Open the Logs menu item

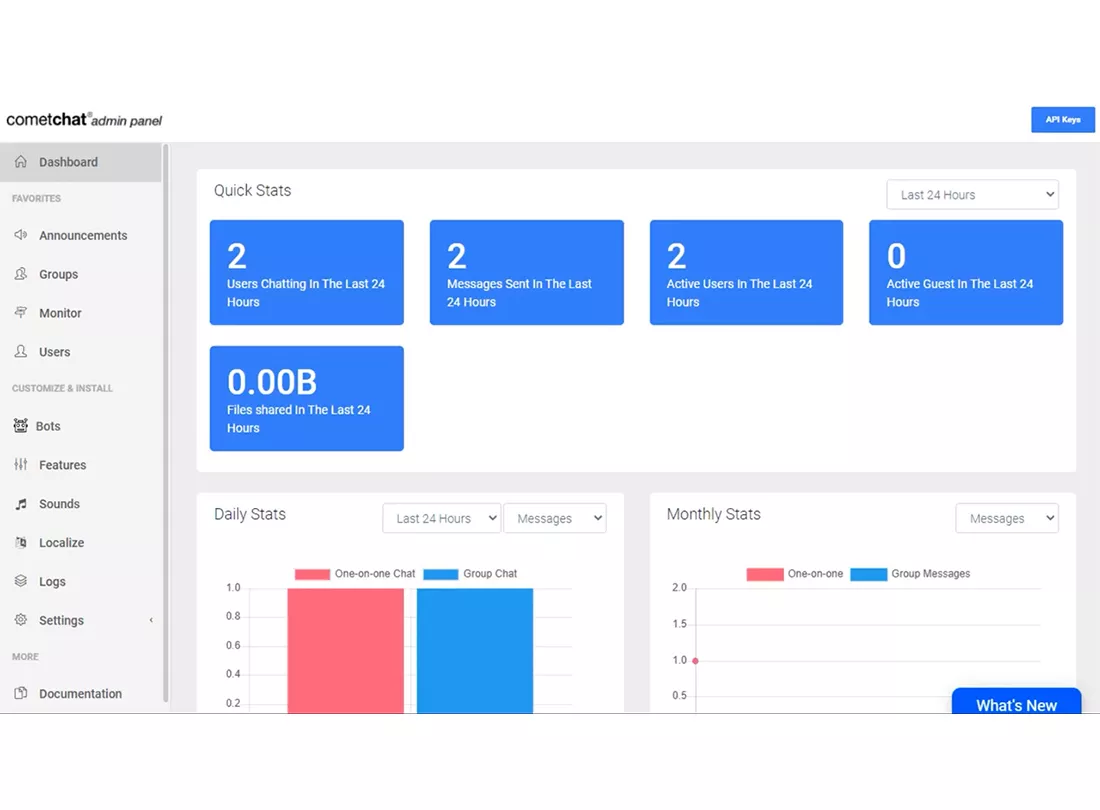click(52, 582)
